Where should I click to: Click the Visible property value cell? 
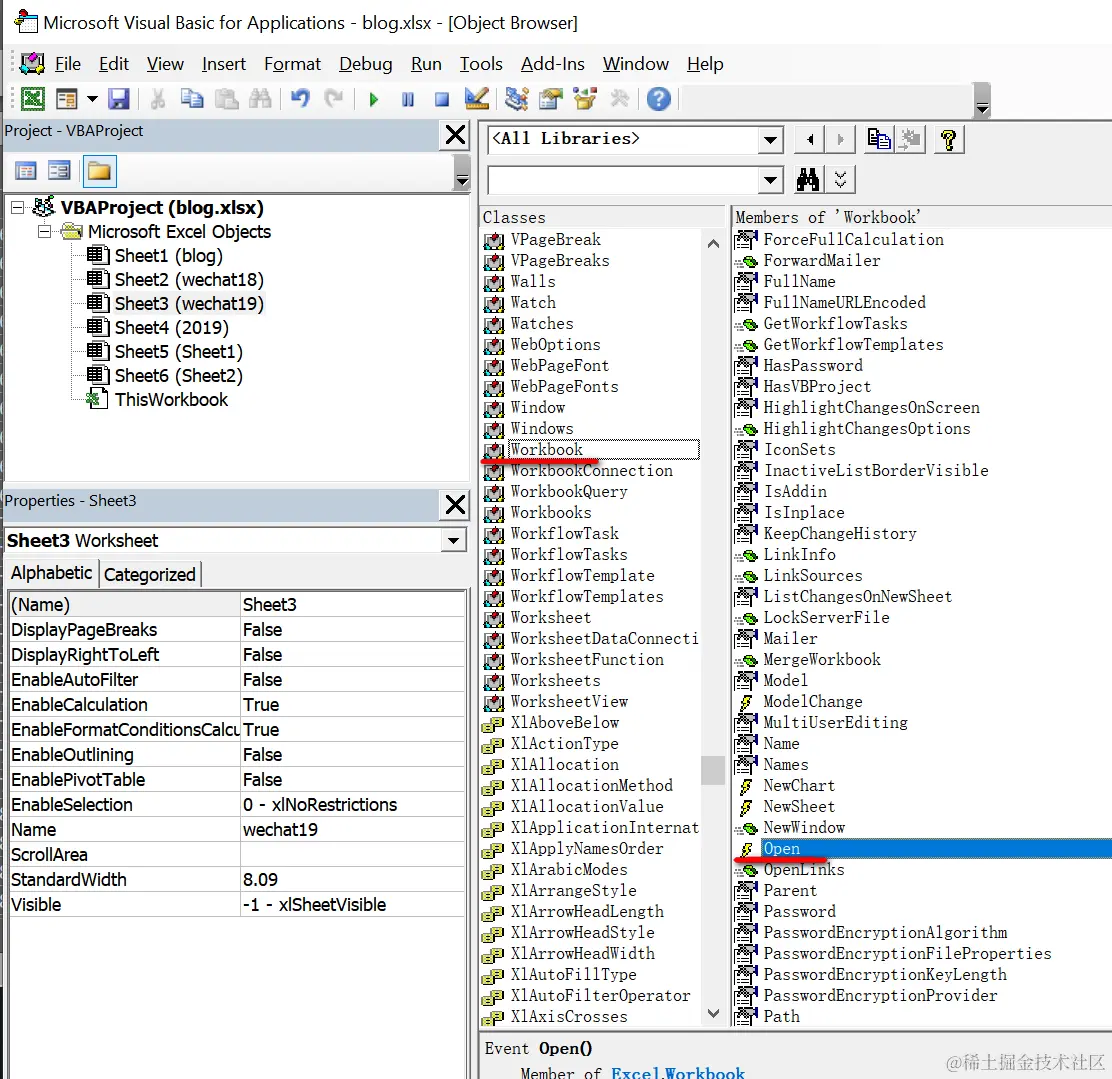click(352, 905)
